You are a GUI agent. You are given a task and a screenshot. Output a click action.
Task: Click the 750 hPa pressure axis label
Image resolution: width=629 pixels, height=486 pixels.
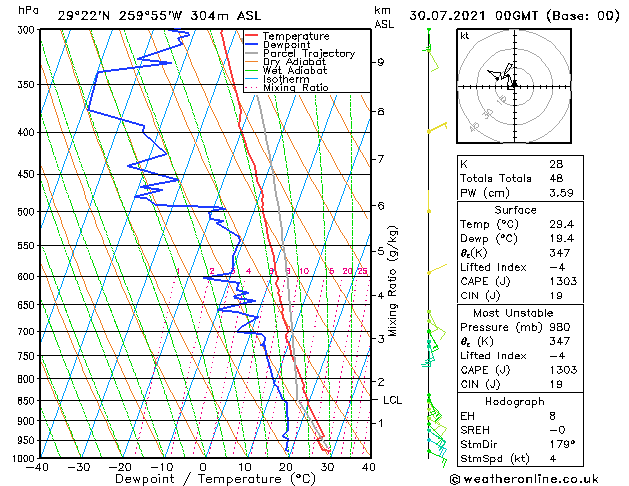point(28,356)
